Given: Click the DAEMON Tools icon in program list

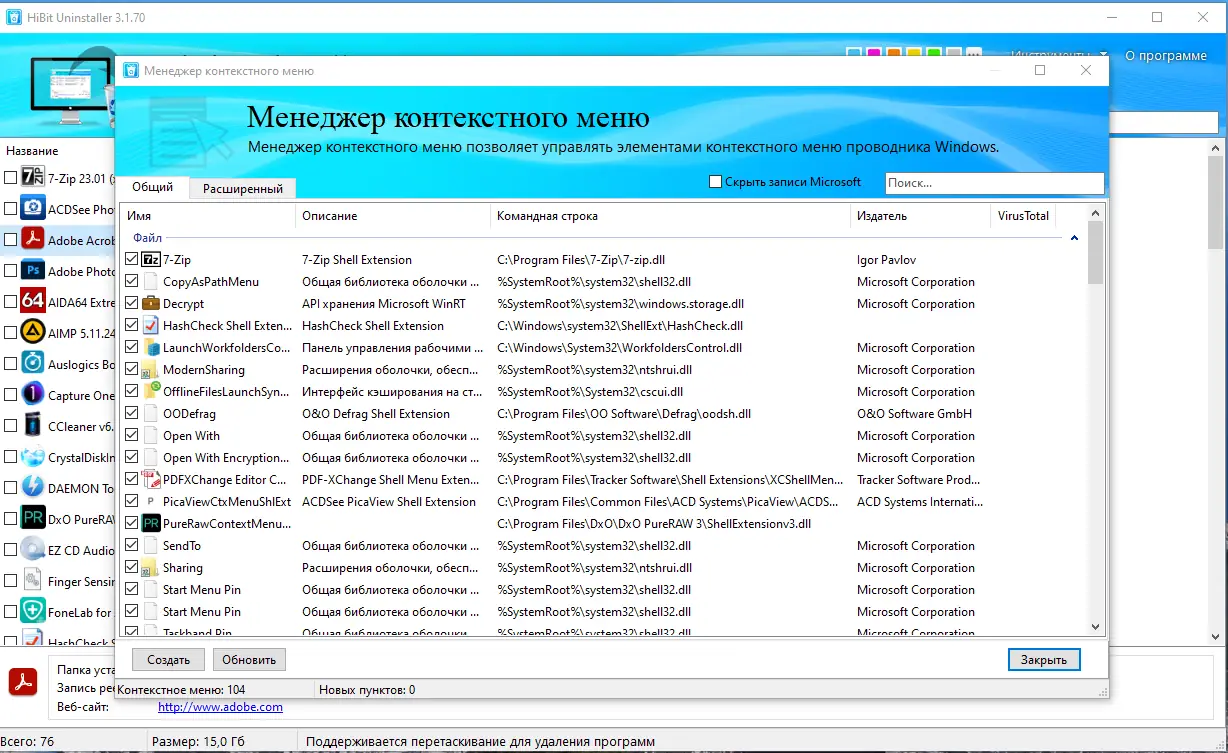Looking at the screenshot, I should pos(33,488).
